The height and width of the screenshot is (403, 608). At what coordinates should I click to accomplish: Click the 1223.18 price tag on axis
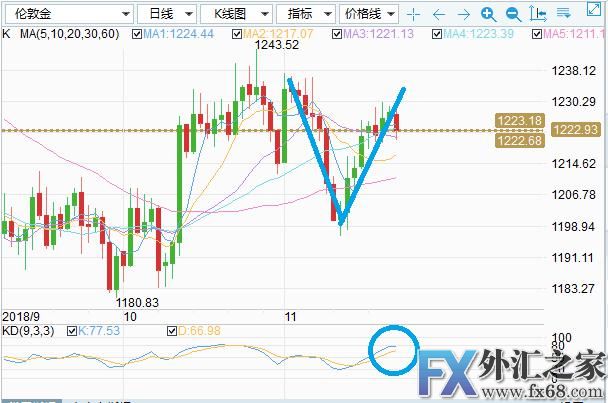(x=518, y=121)
